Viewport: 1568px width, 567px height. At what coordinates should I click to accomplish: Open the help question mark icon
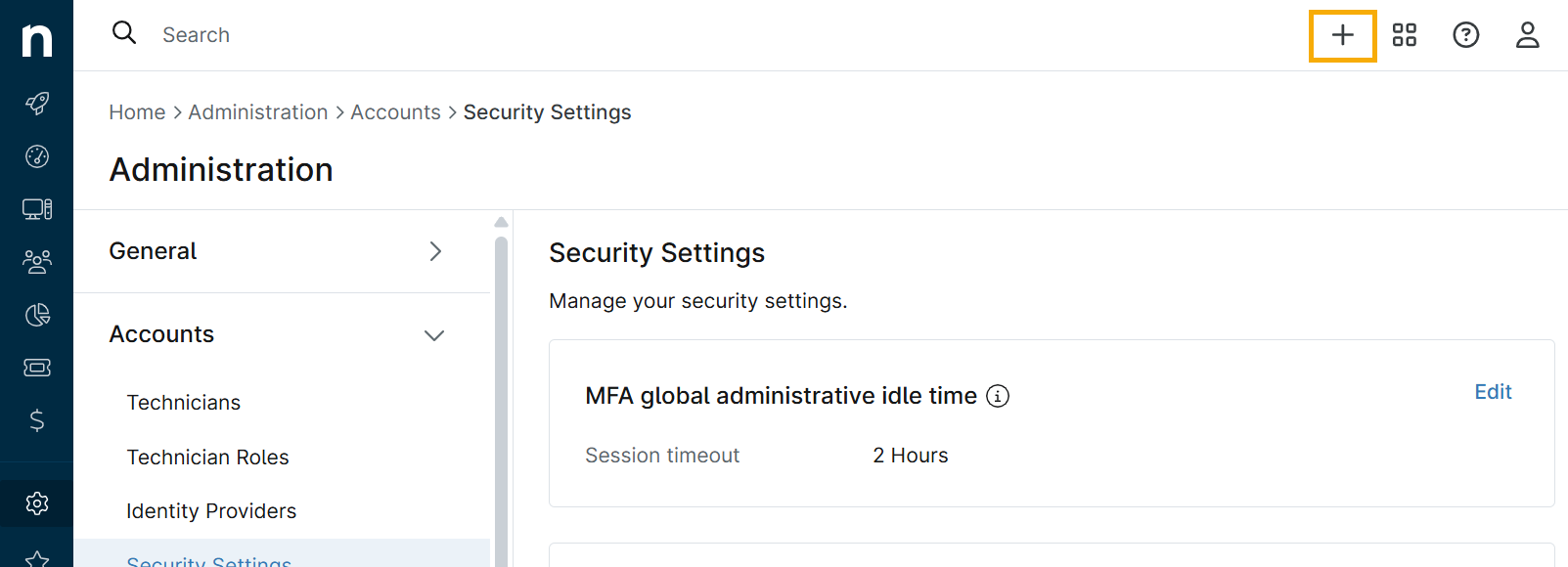pyautogui.click(x=1465, y=36)
